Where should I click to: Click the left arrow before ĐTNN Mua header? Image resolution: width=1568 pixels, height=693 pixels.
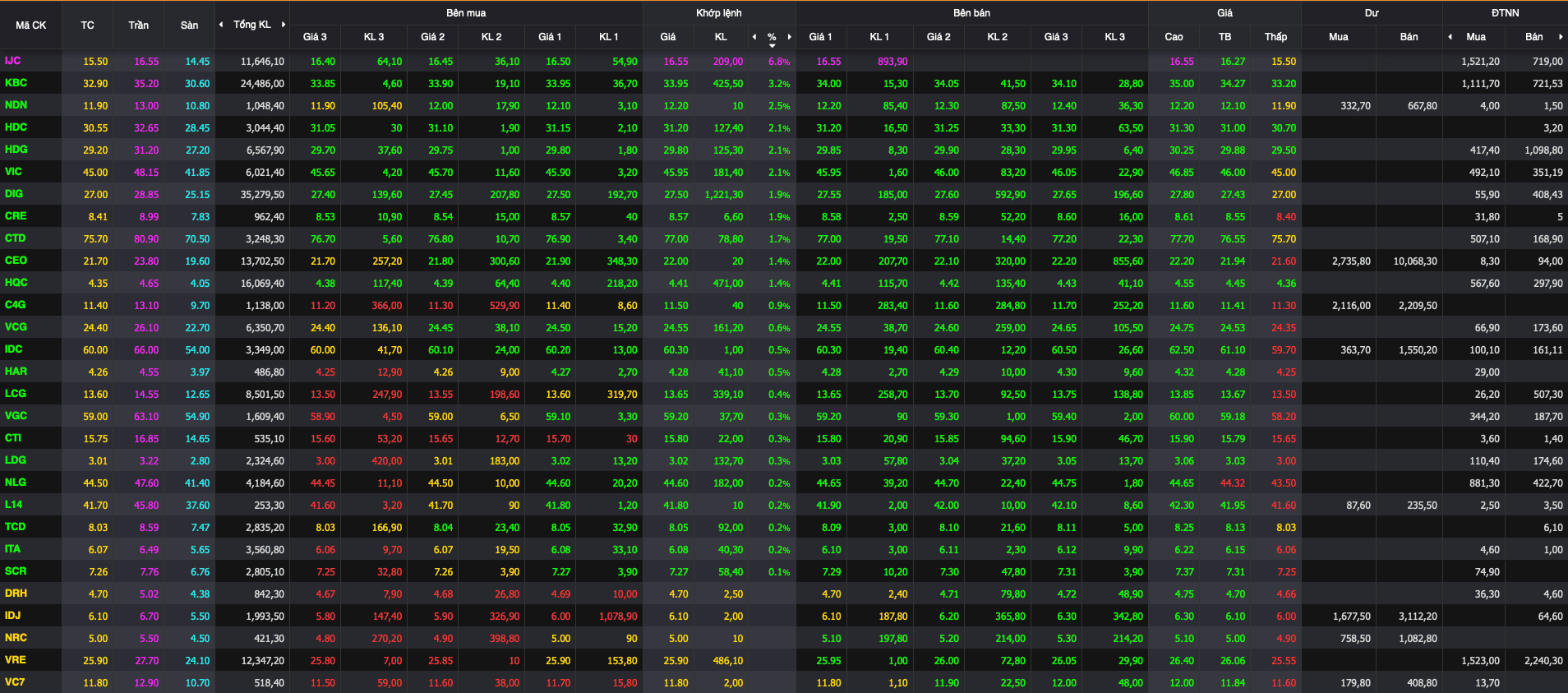tap(1450, 37)
